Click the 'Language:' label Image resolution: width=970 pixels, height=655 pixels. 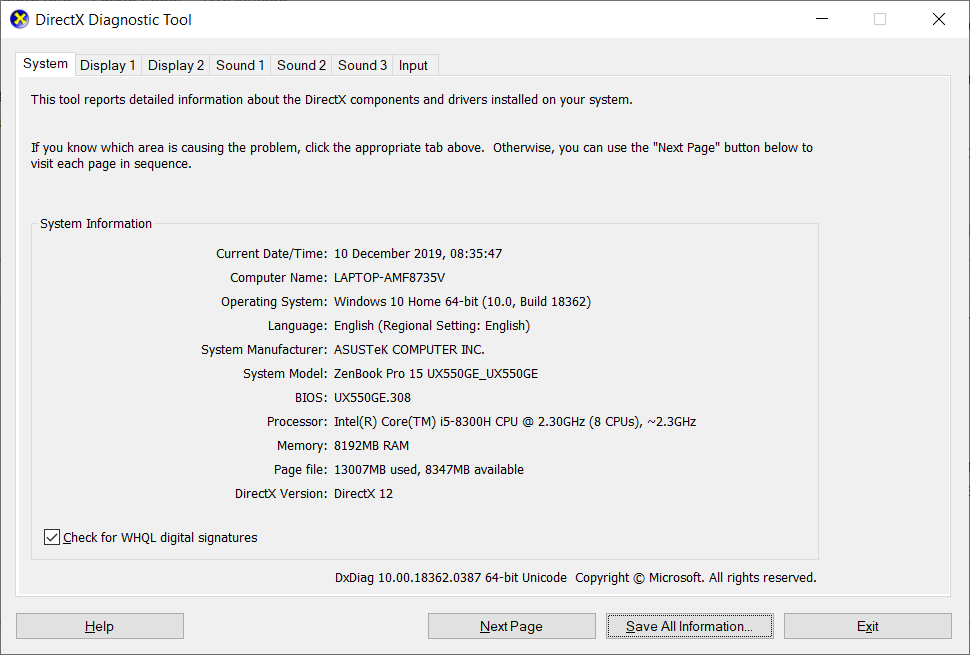(x=298, y=326)
